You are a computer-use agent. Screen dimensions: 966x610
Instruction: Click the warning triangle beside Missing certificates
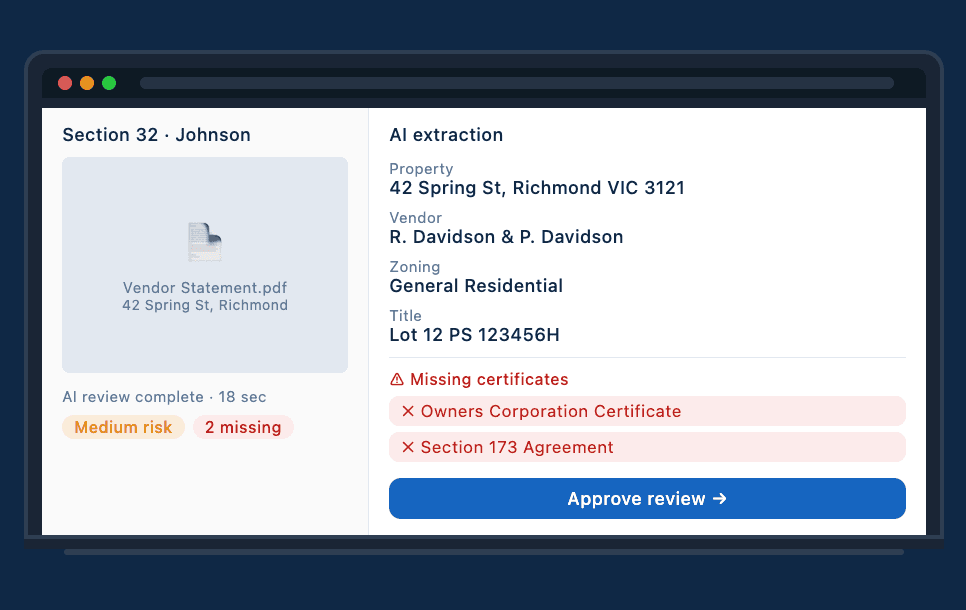397,380
